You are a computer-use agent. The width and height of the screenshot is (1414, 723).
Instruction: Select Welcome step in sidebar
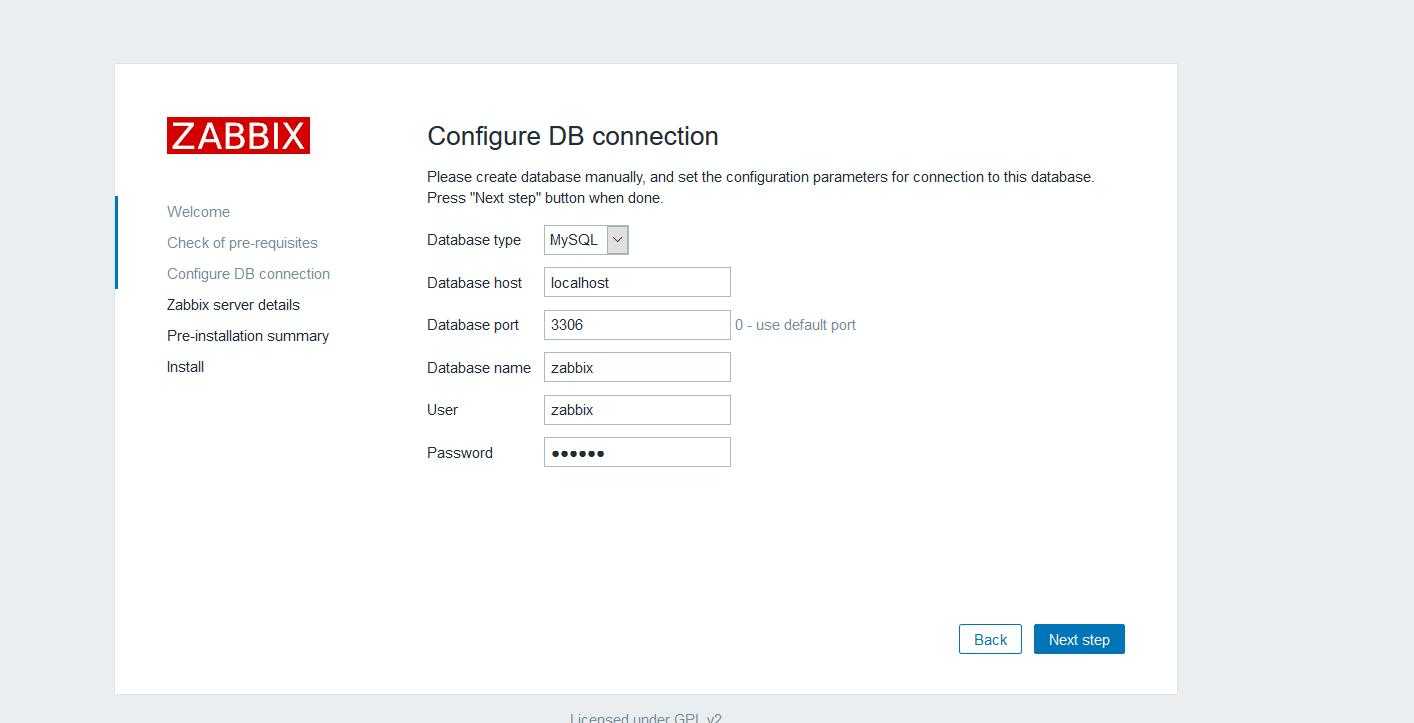[x=198, y=212]
